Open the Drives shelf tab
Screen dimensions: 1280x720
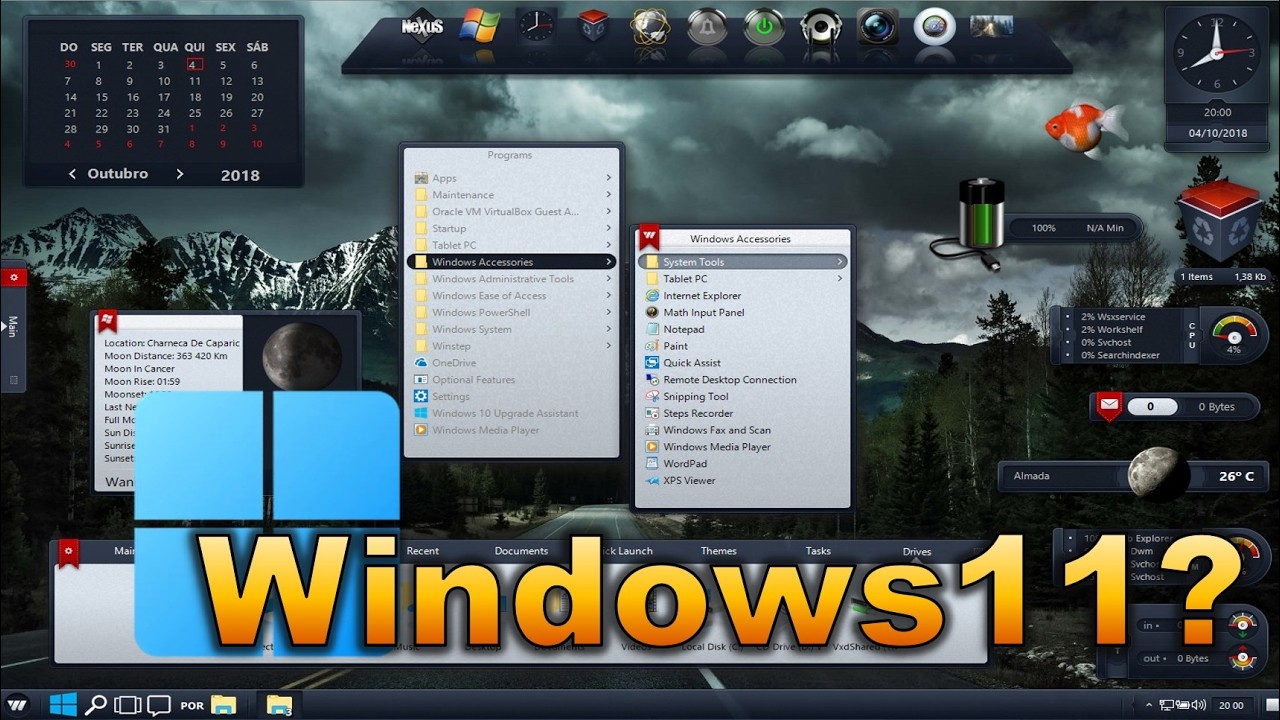click(x=917, y=552)
